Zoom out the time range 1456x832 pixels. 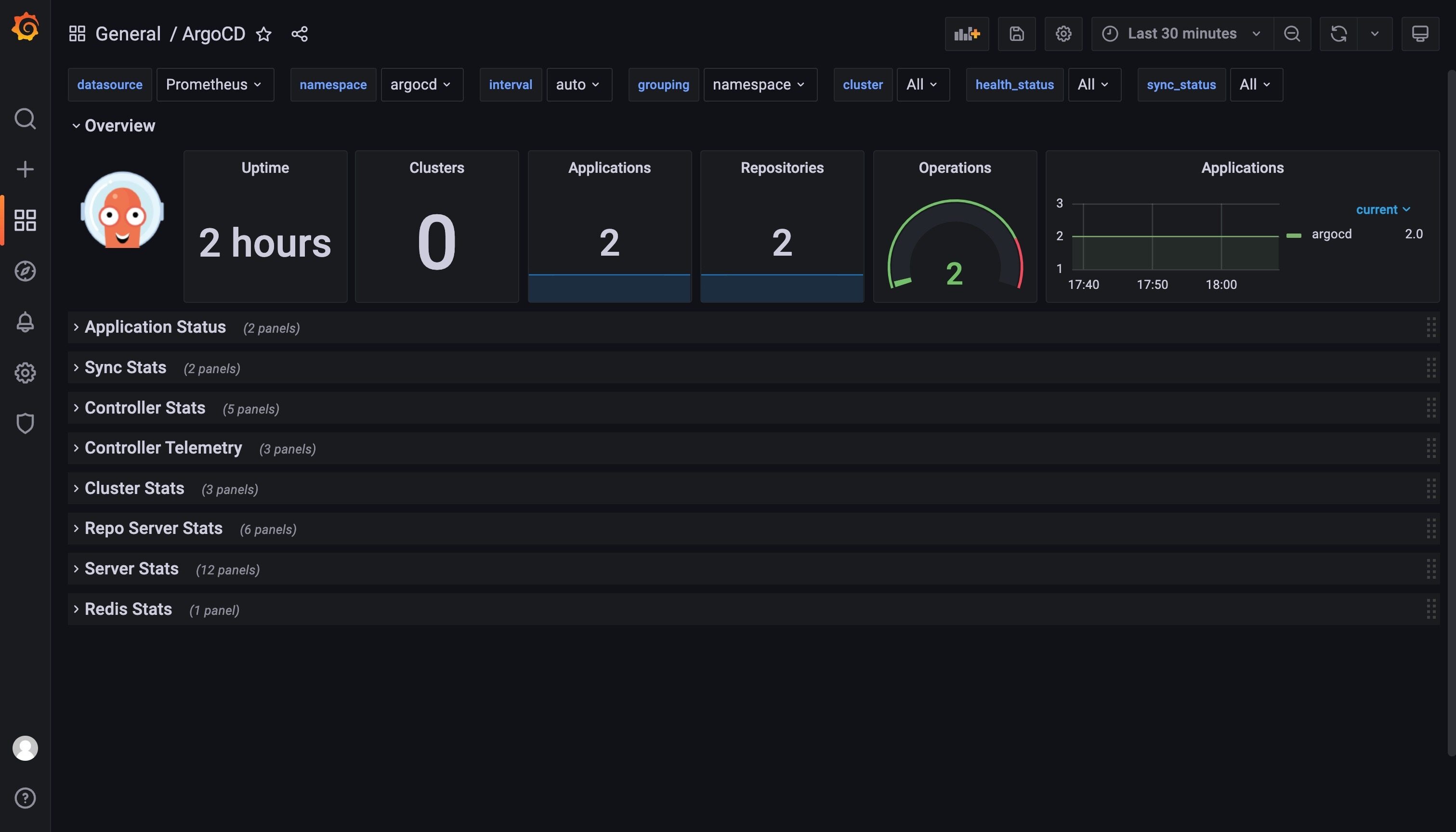click(x=1292, y=34)
